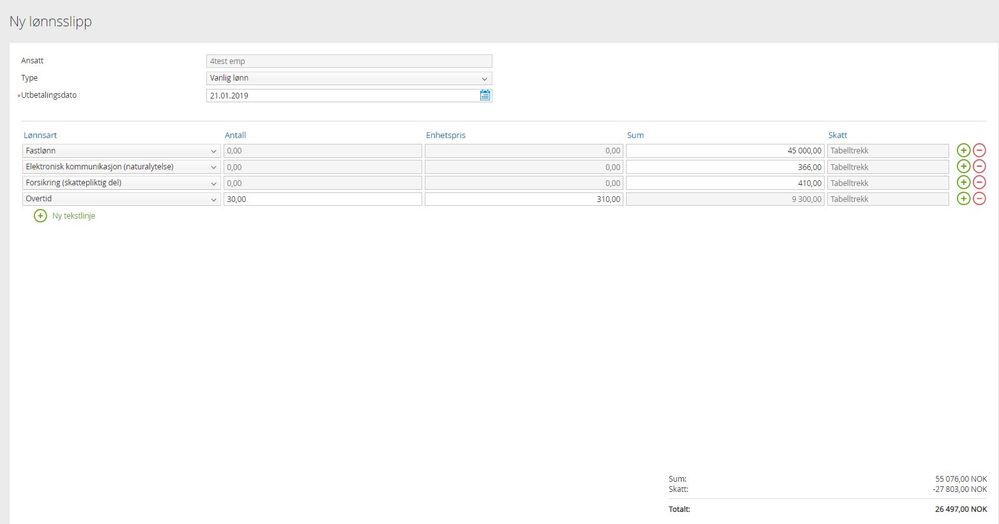The image size is (999, 524).
Task: Click the Antall field in Fastlønn row
Action: 322,151
